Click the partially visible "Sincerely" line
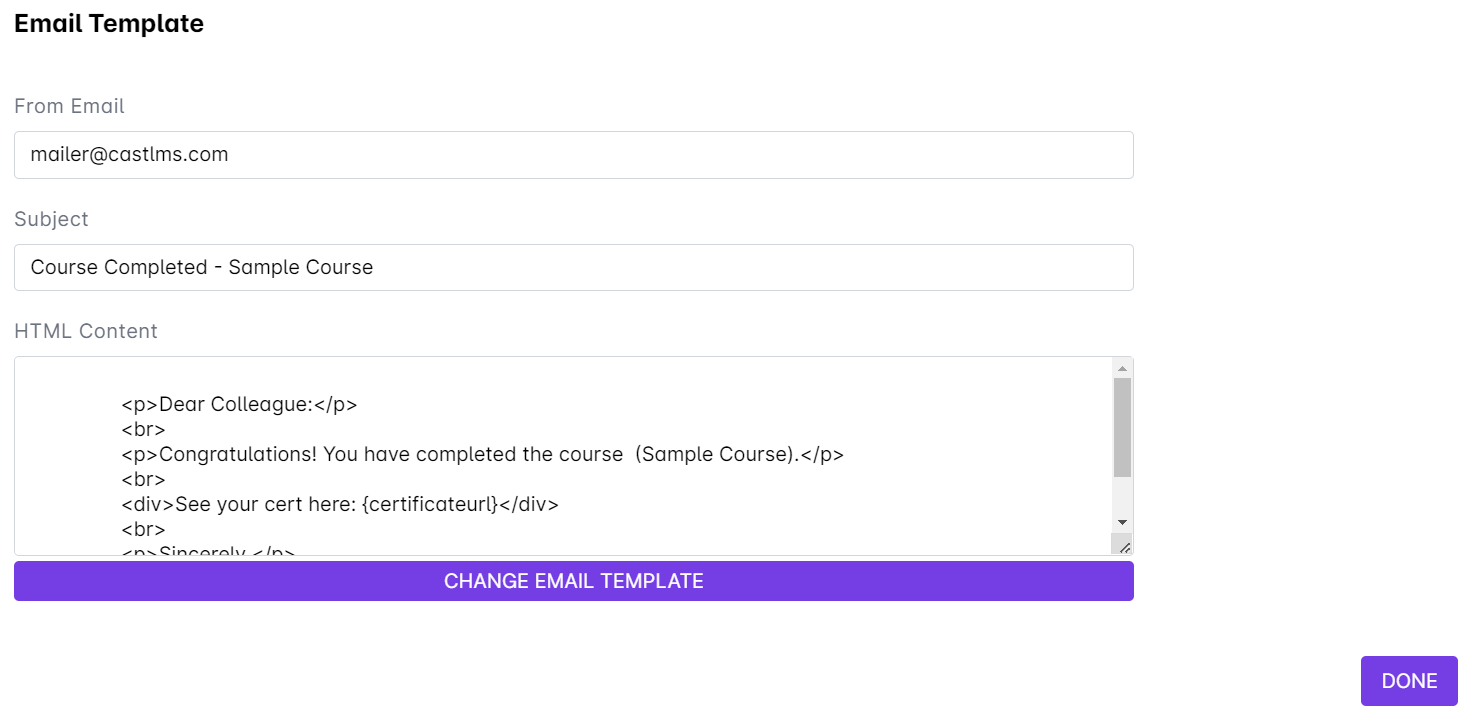The image size is (1472, 716). [x=210, y=550]
